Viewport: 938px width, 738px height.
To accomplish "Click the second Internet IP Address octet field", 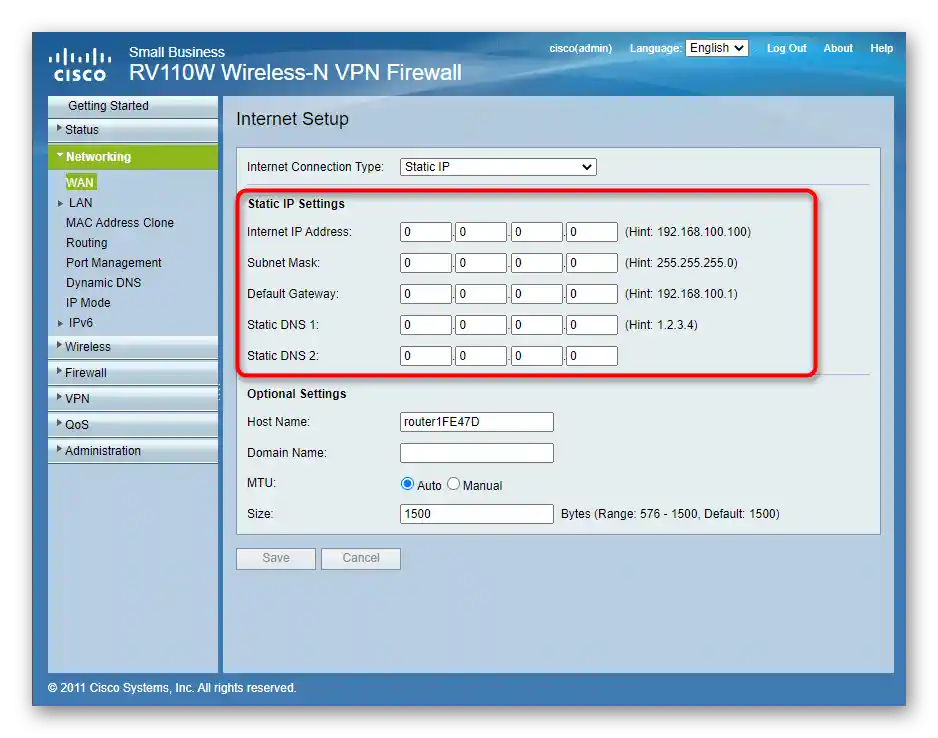I will coord(481,232).
